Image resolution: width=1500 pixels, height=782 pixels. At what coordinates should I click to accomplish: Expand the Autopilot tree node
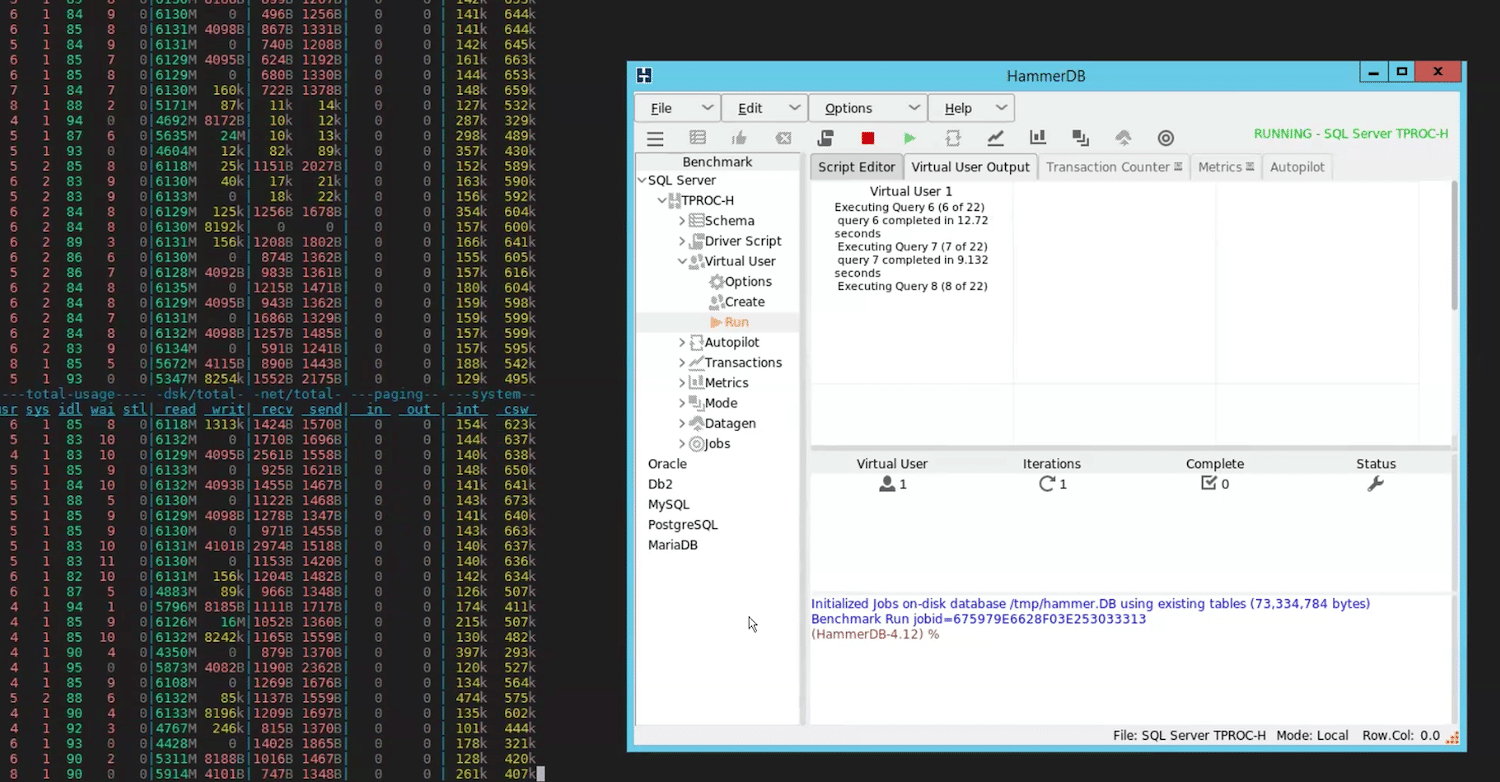tap(683, 343)
